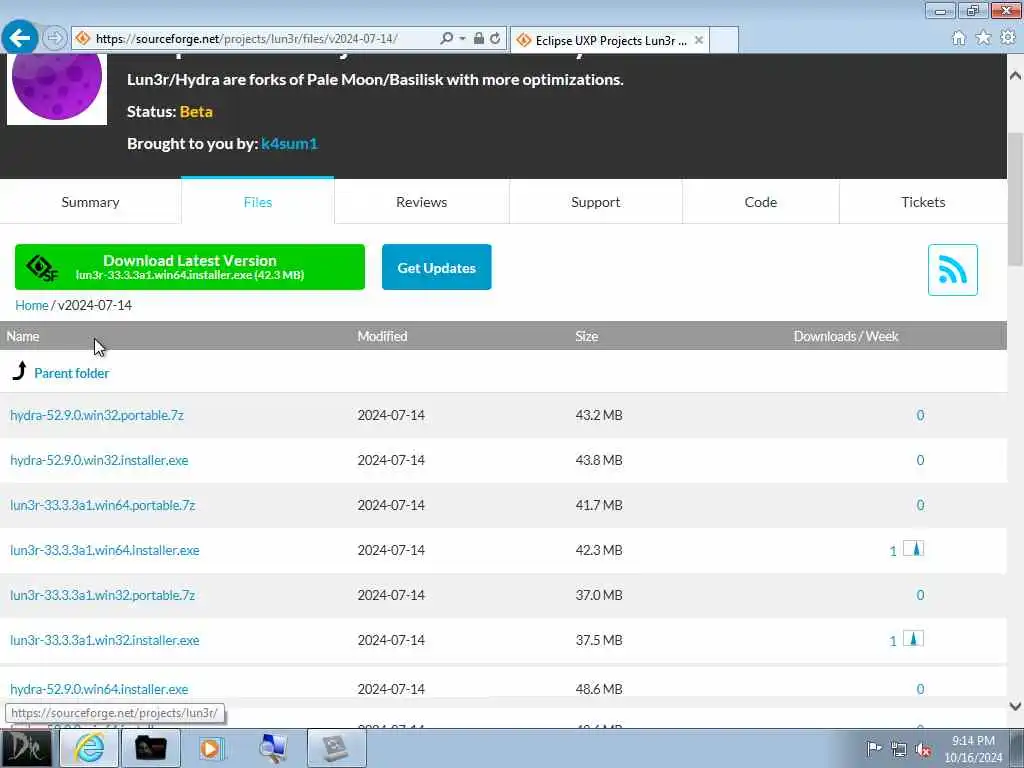Open the file explorer folder taskbar icon

(x=151, y=748)
